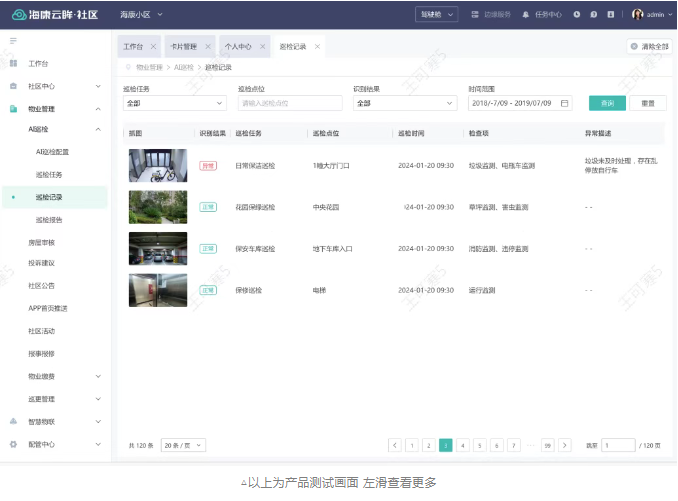Click the clock icon in top bar
This screenshot has width=678, height=501.
[577, 15]
